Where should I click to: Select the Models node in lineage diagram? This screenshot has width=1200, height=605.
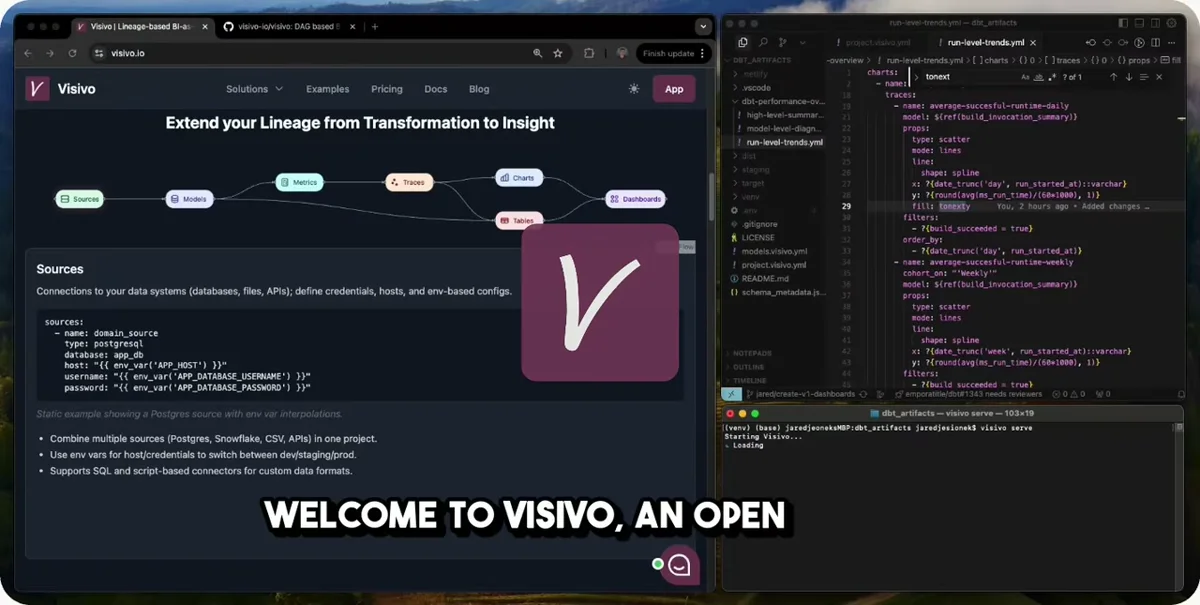click(189, 199)
